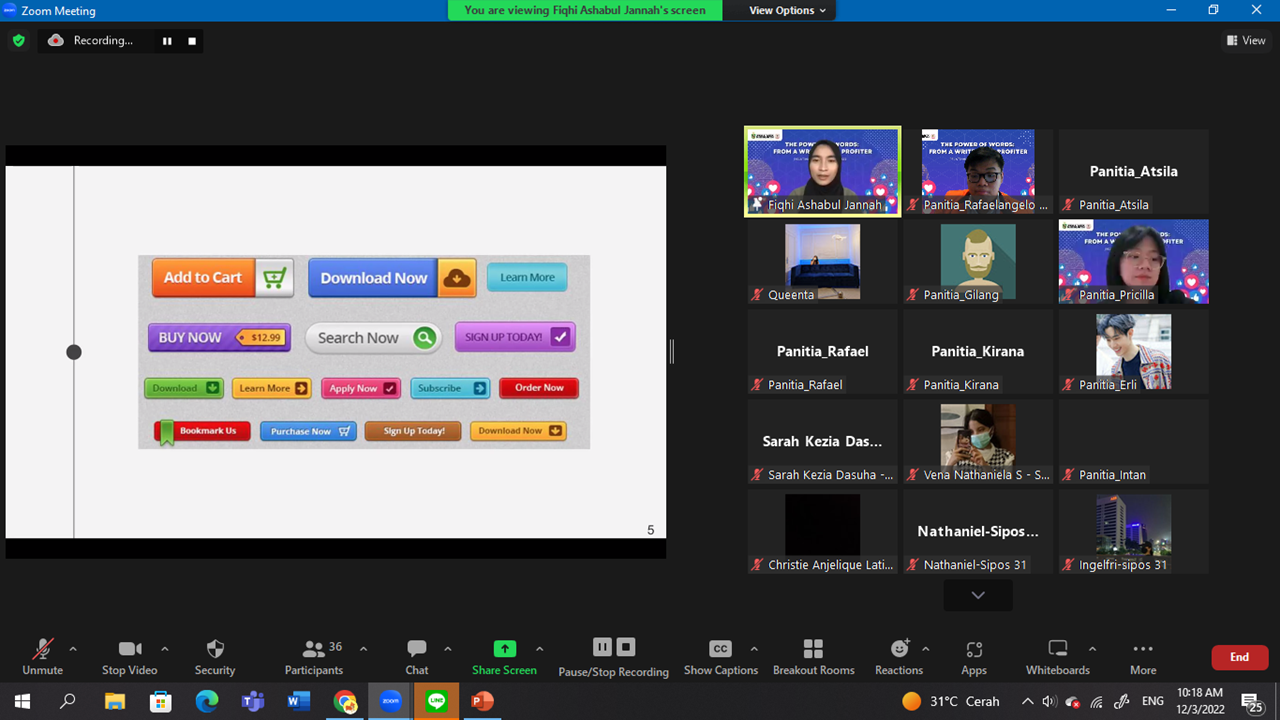1280x720 pixels.
Task: Open the Reactions menu
Action: pos(899,650)
